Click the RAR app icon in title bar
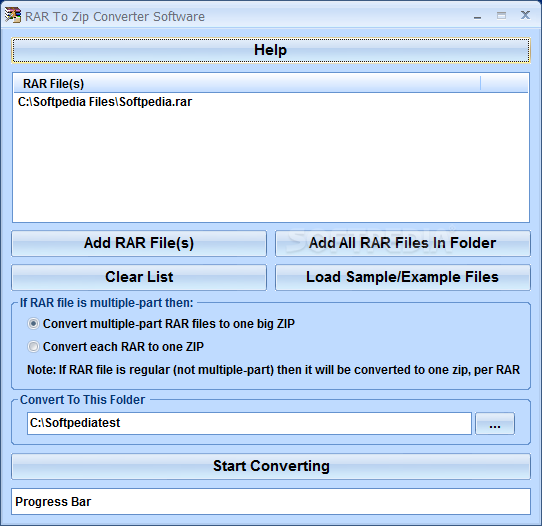Image resolution: width=542 pixels, height=526 pixels. (13, 16)
